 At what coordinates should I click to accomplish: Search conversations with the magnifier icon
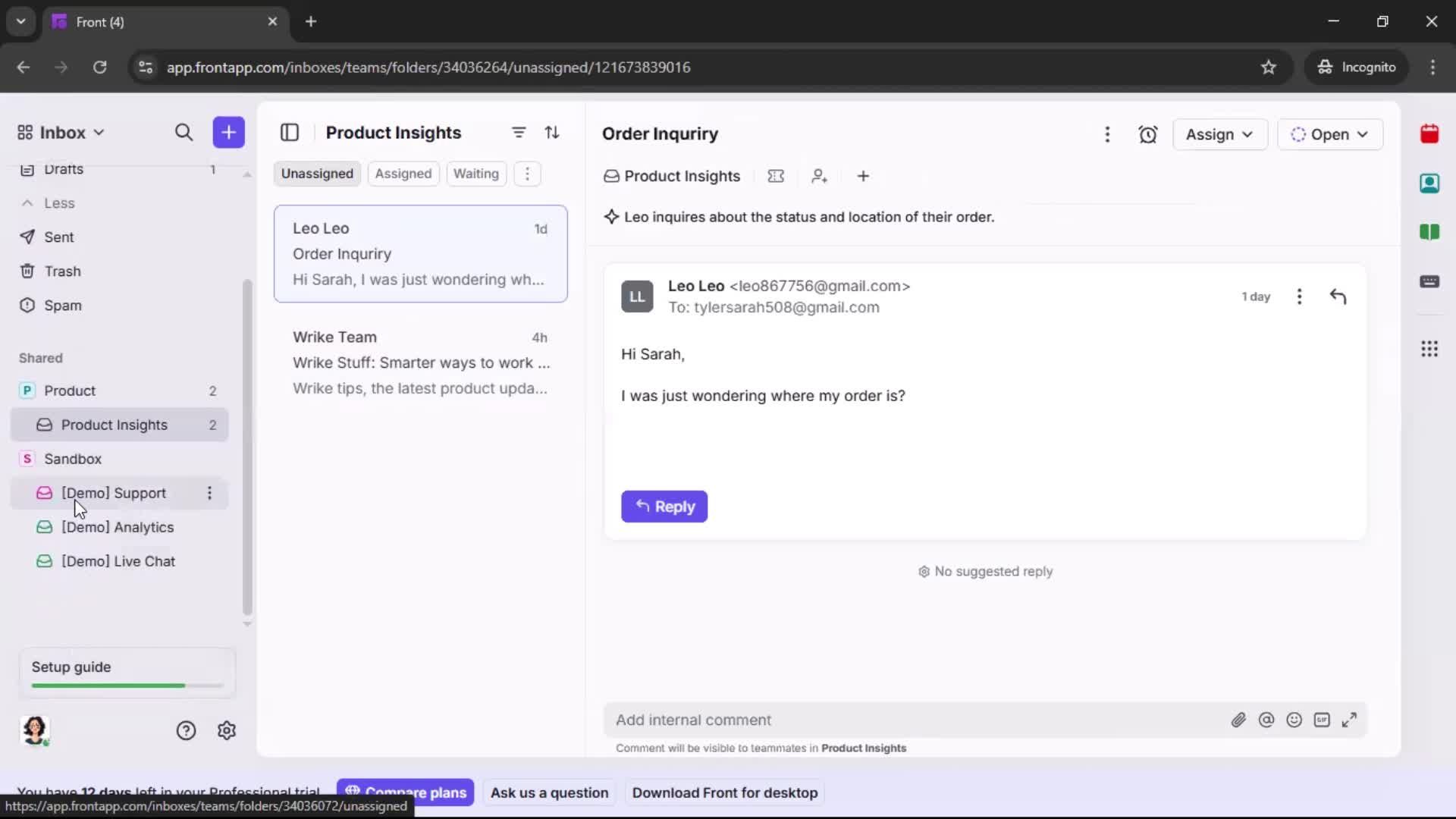click(184, 132)
